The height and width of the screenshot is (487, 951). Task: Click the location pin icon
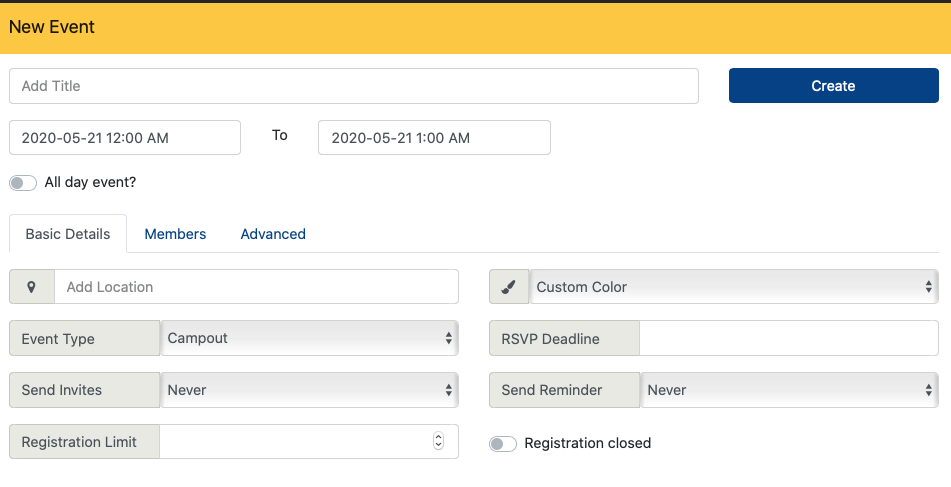32,287
